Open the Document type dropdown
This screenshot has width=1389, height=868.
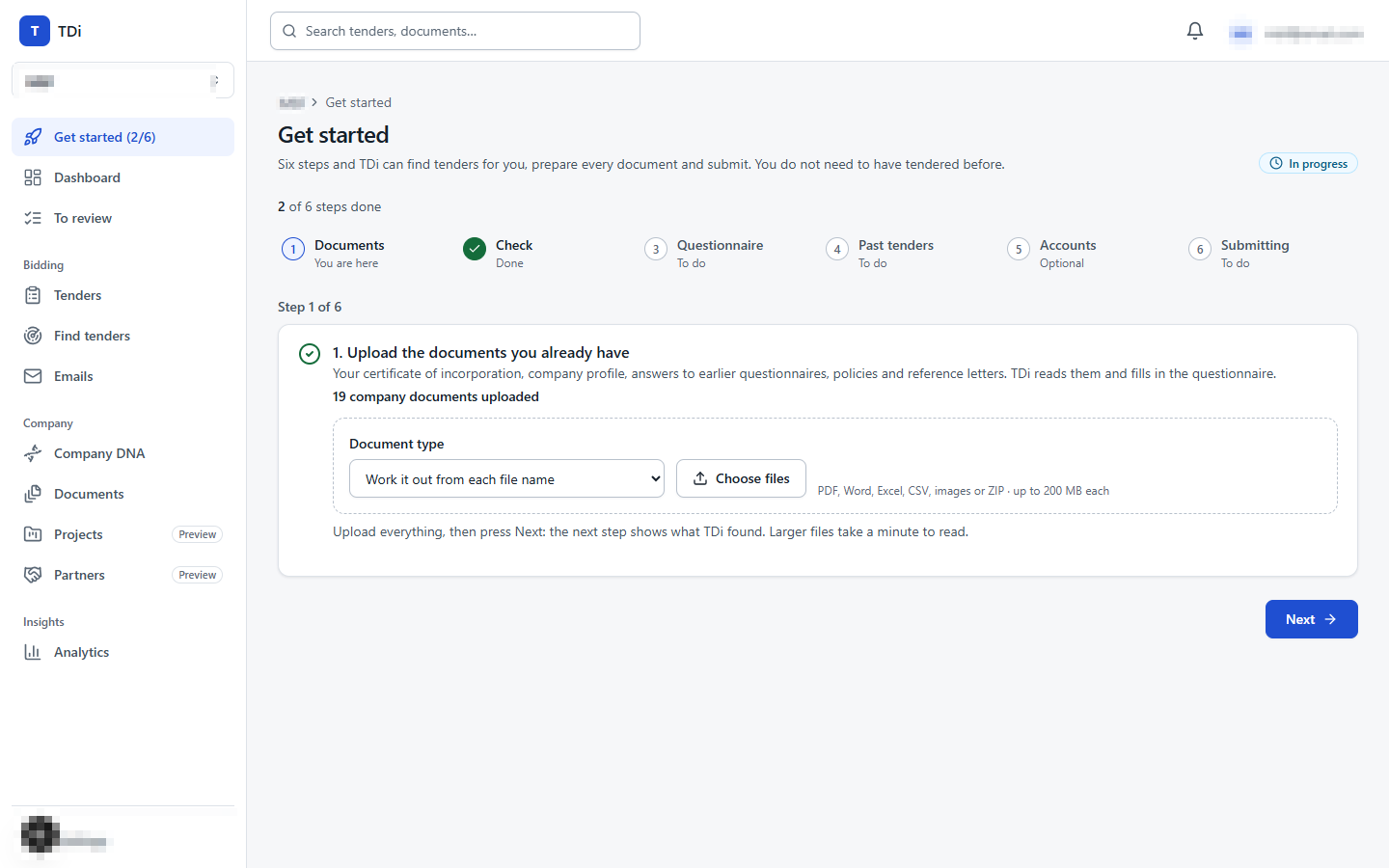pos(506,478)
